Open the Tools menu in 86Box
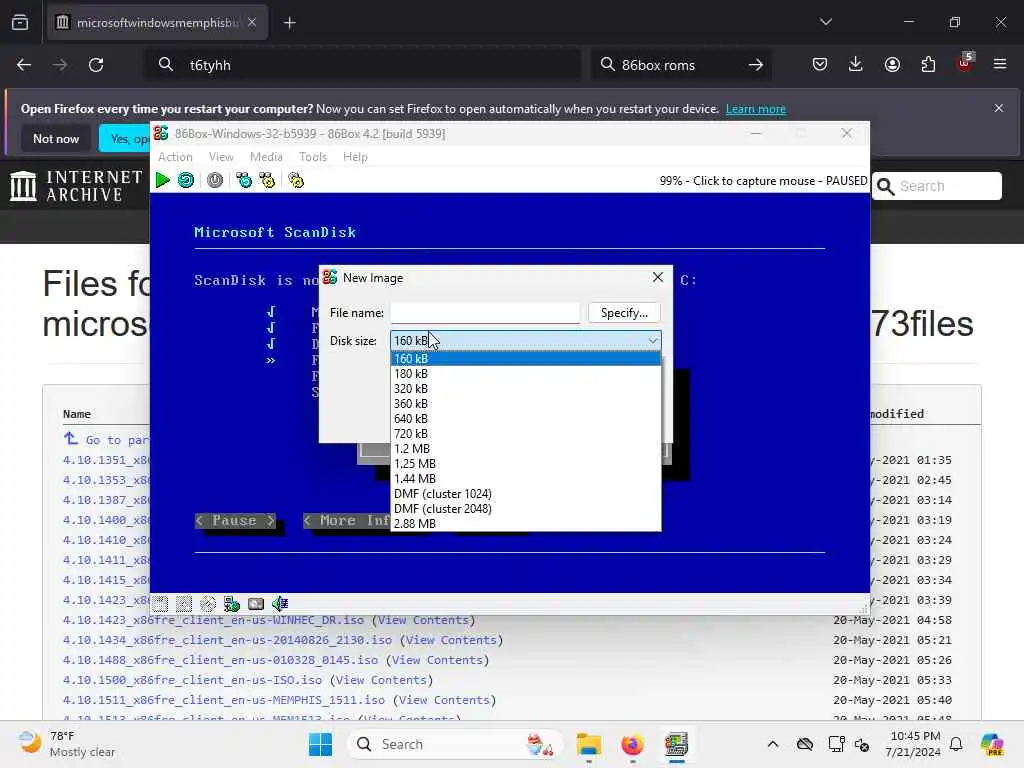Viewport: 1024px width, 768px height. click(312, 157)
